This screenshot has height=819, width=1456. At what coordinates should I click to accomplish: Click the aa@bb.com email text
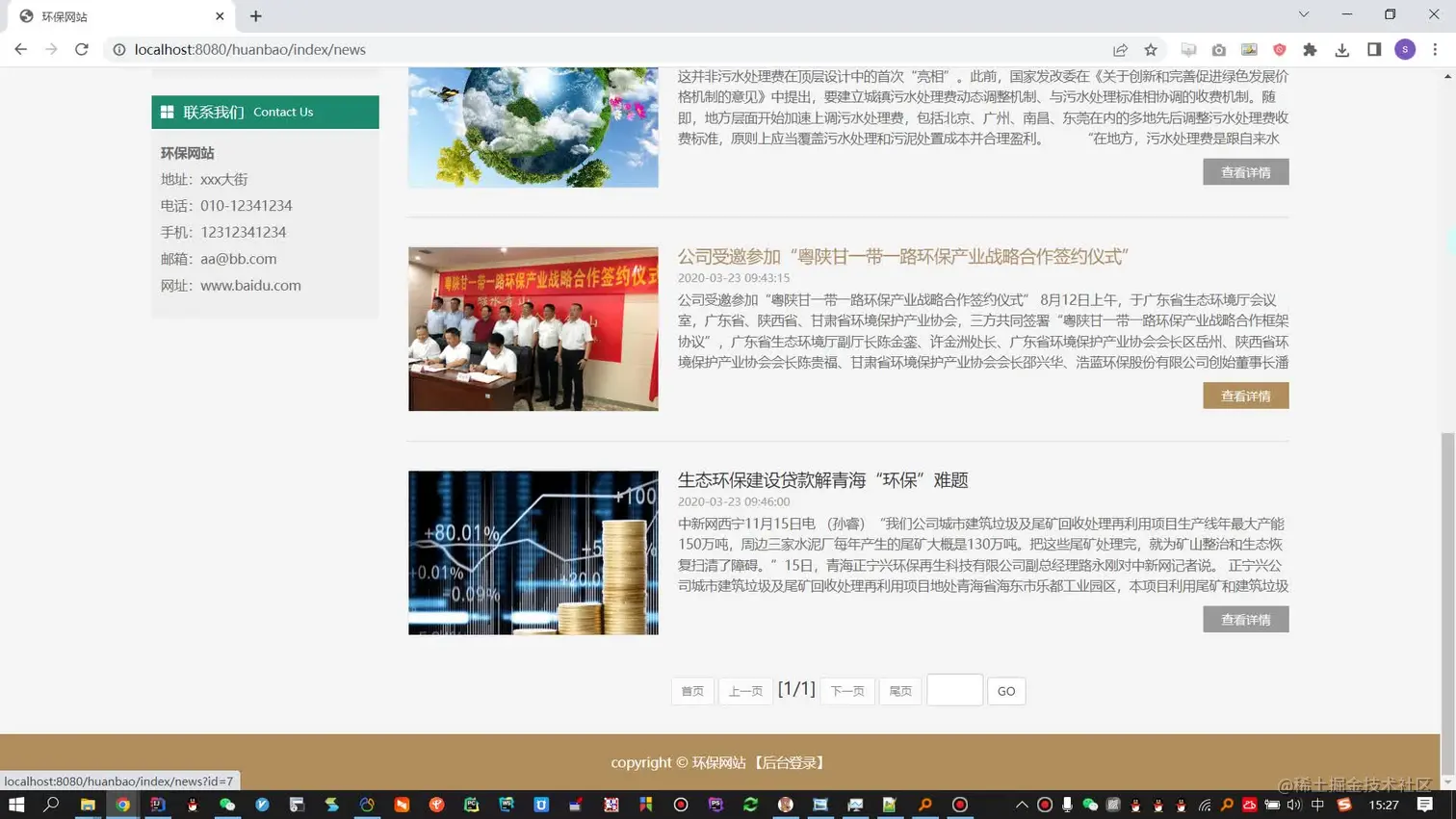[238, 259]
